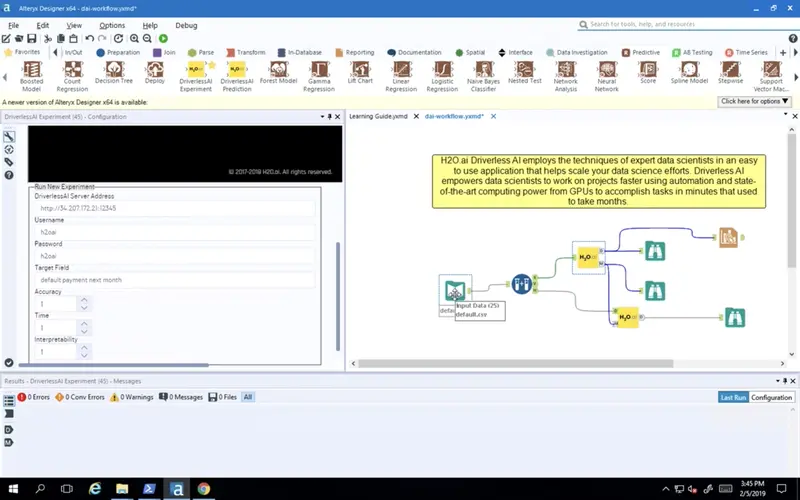Image resolution: width=800 pixels, height=500 pixels.
Task: Select the Neural Network tool
Action: click(x=607, y=76)
